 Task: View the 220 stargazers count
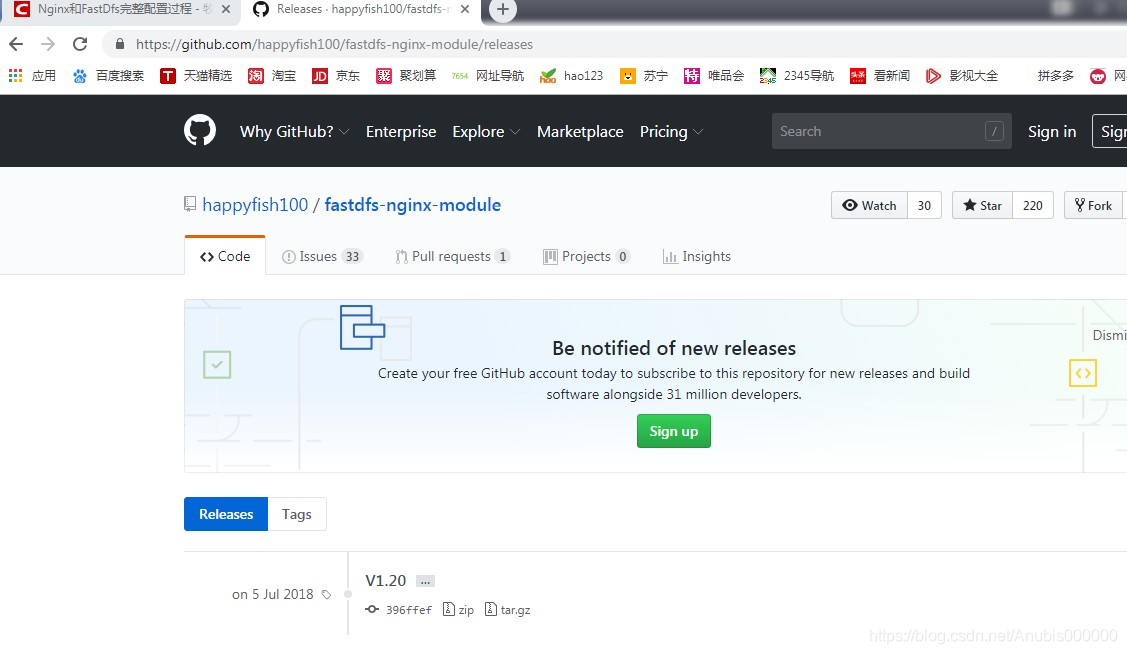1033,206
